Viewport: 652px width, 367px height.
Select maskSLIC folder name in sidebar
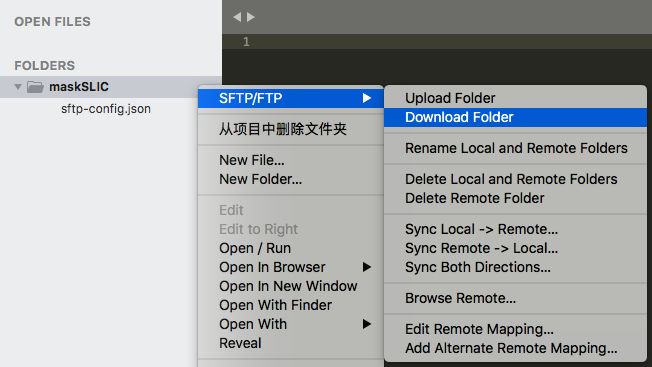tap(79, 87)
